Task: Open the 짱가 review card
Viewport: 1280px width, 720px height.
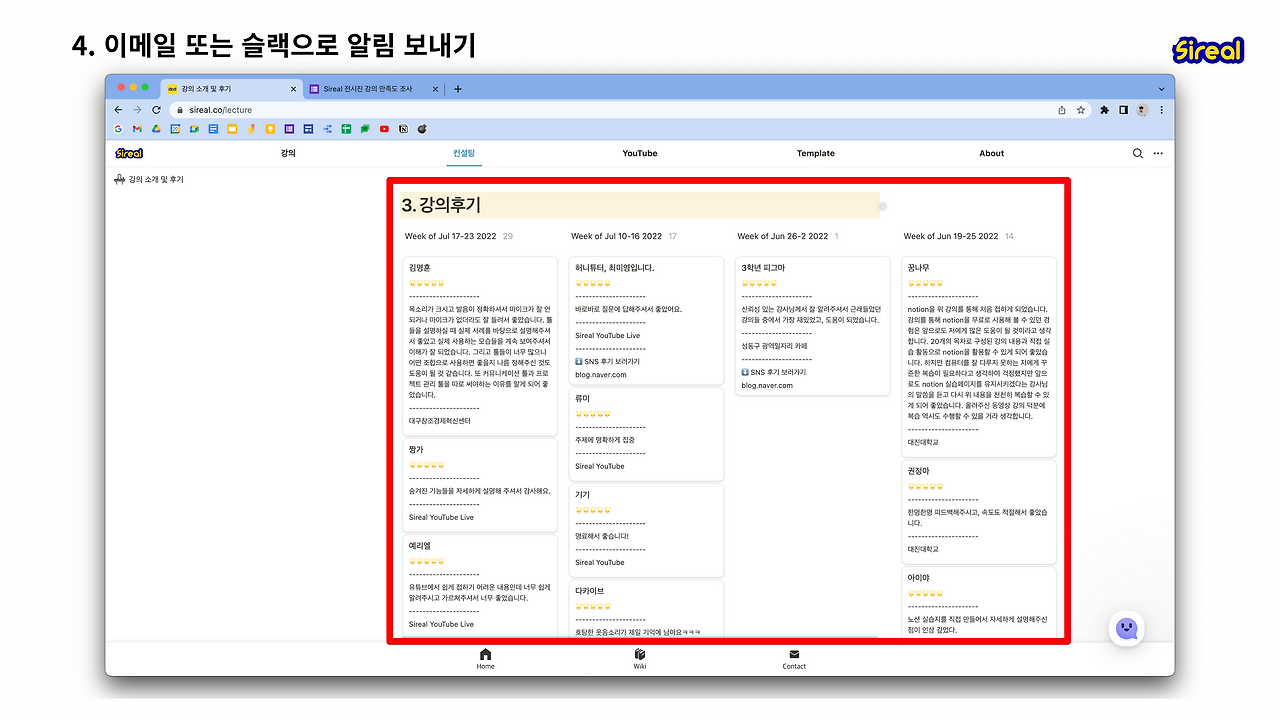Action: pyautogui.click(x=480, y=485)
